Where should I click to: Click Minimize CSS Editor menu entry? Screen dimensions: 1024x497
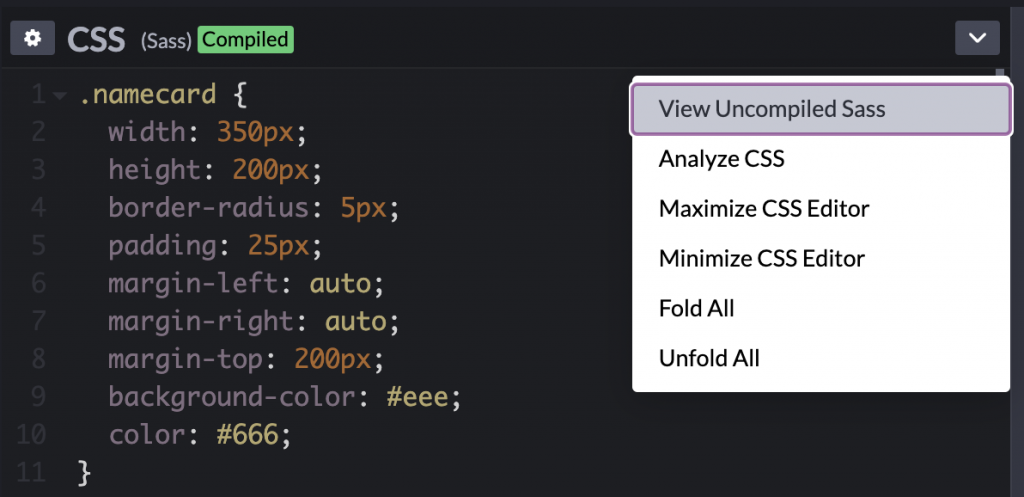pos(761,259)
